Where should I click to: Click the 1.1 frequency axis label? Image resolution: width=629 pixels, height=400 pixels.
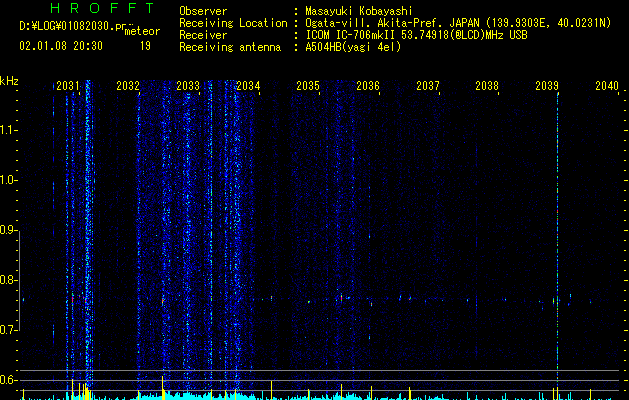[8, 130]
